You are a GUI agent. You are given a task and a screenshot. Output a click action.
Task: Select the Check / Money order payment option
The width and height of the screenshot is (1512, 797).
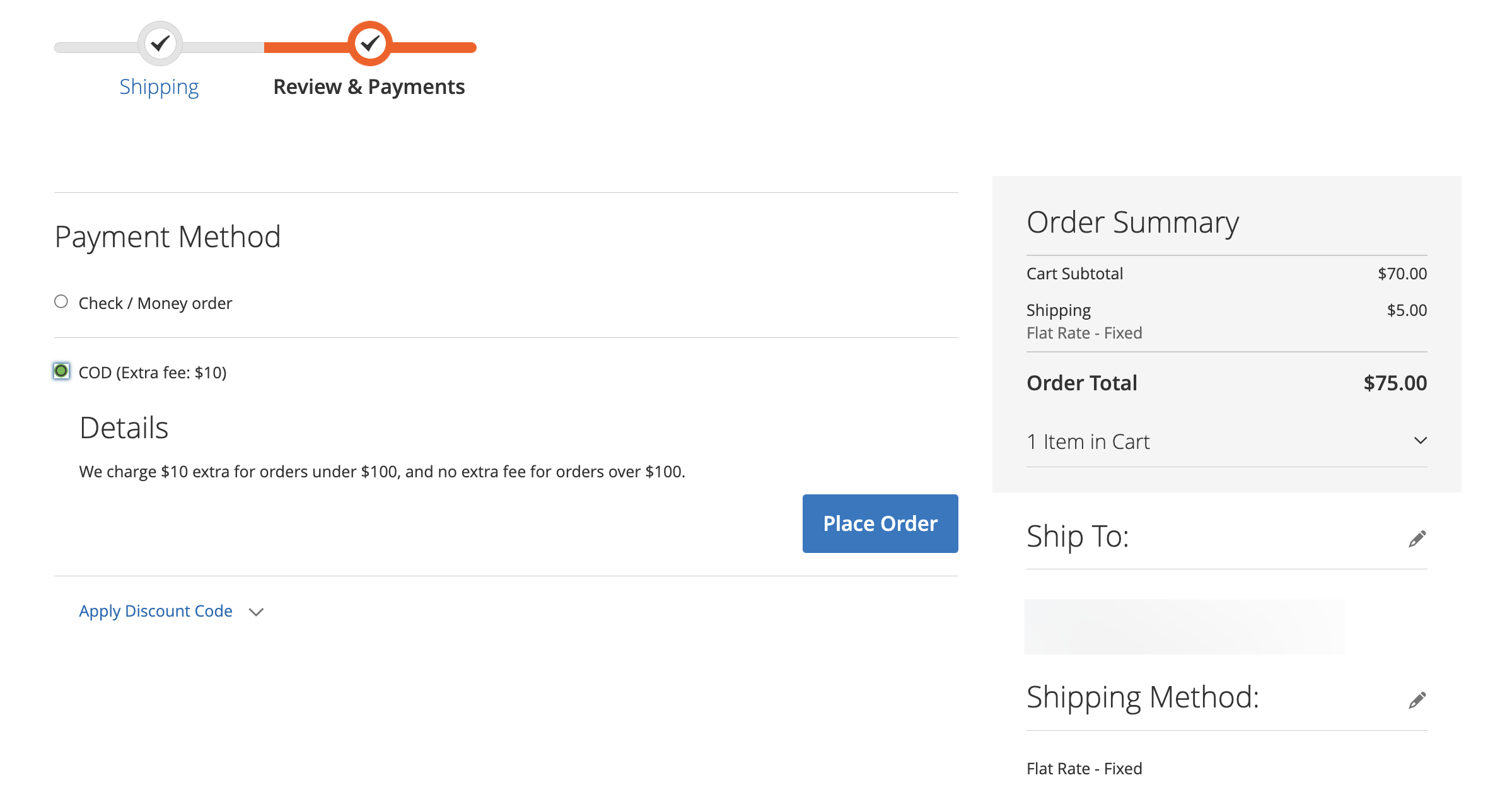point(61,302)
